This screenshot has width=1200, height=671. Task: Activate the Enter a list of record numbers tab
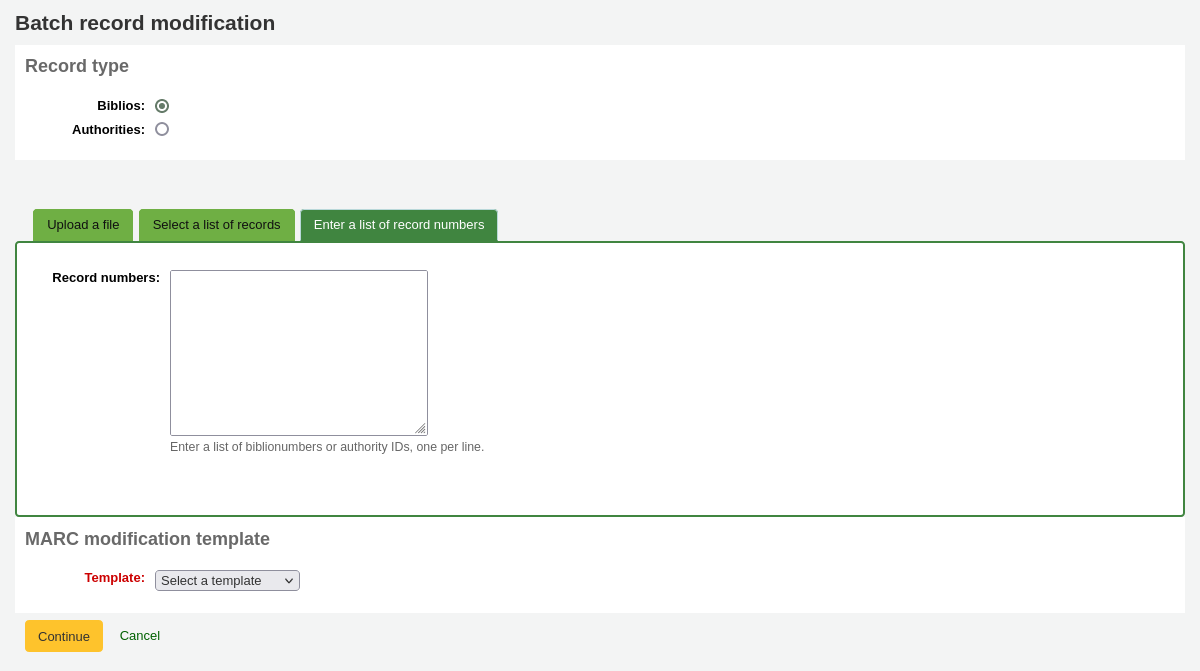[x=399, y=224]
